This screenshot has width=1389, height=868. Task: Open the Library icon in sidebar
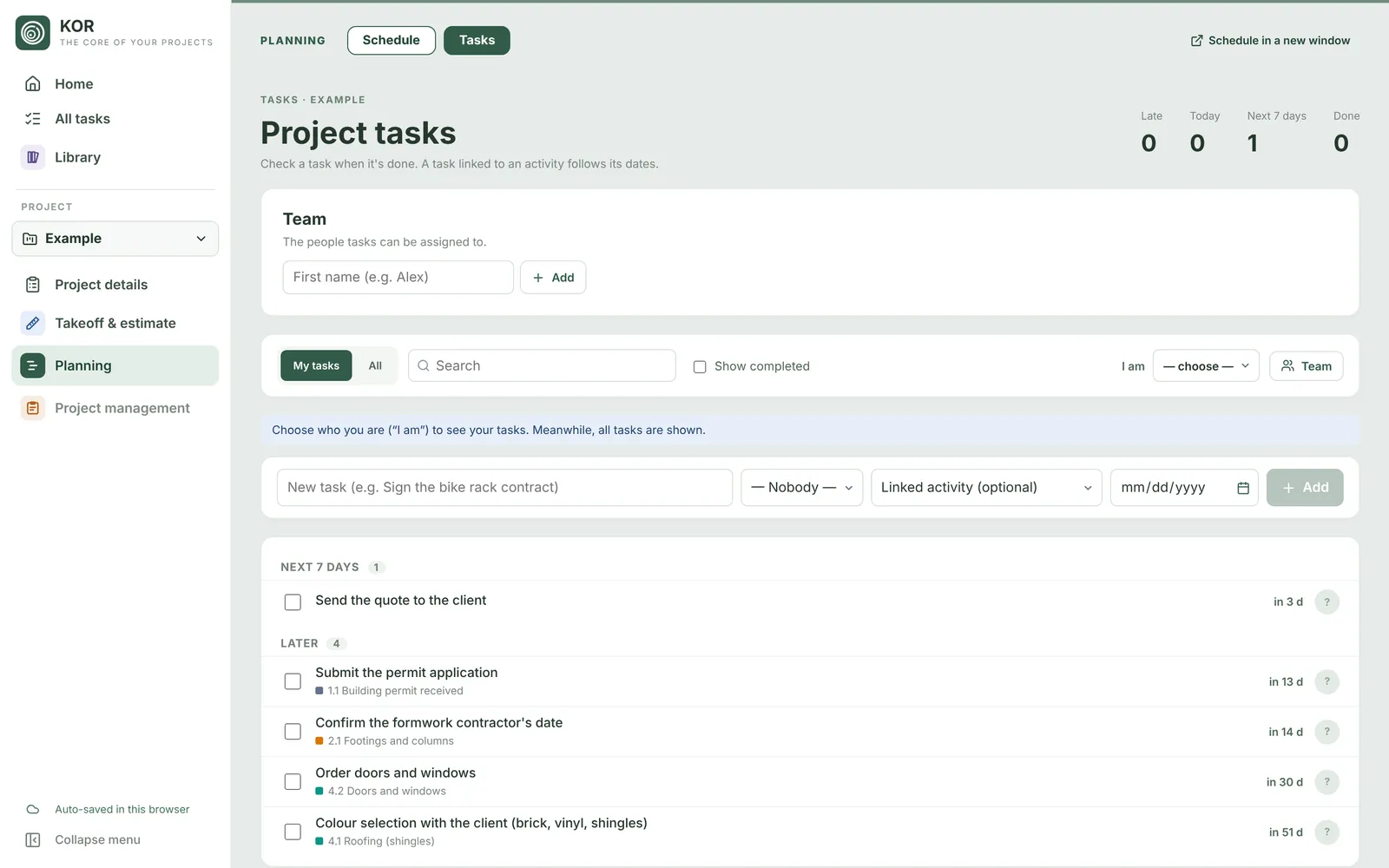point(33,157)
